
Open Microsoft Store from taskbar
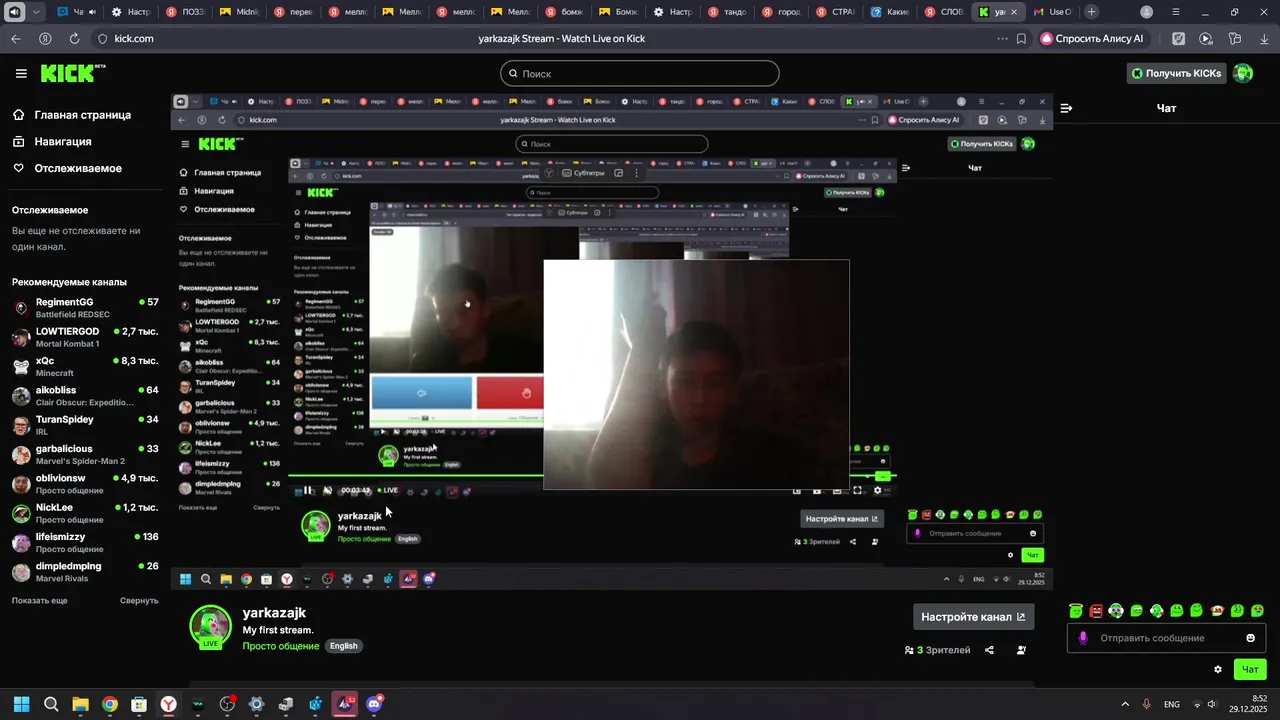coord(139,704)
